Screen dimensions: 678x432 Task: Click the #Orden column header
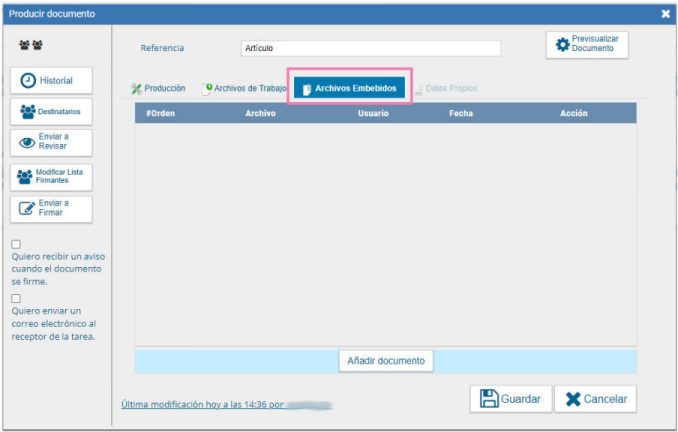[x=160, y=114]
